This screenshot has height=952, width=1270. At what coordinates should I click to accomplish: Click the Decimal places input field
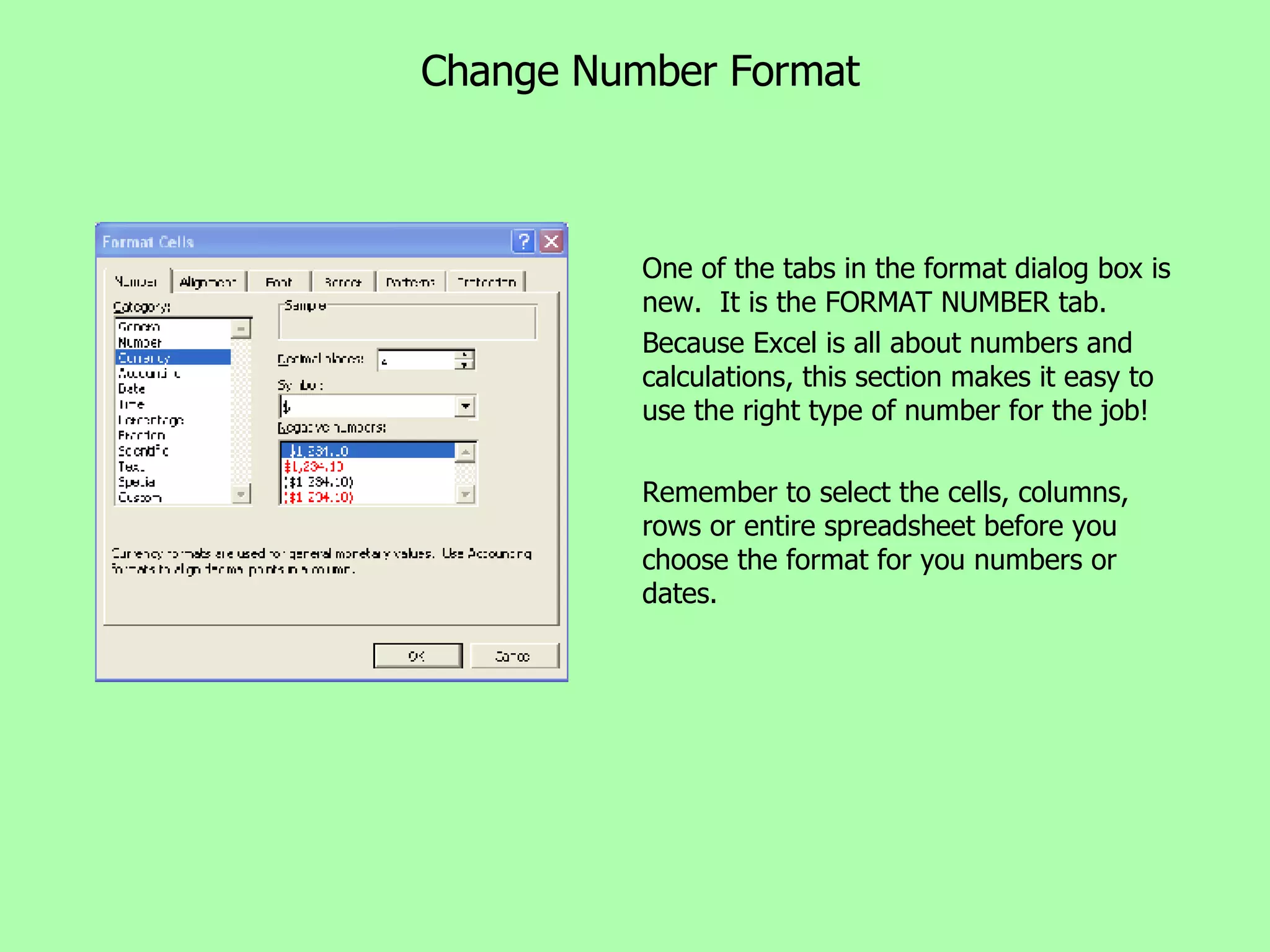coord(417,360)
